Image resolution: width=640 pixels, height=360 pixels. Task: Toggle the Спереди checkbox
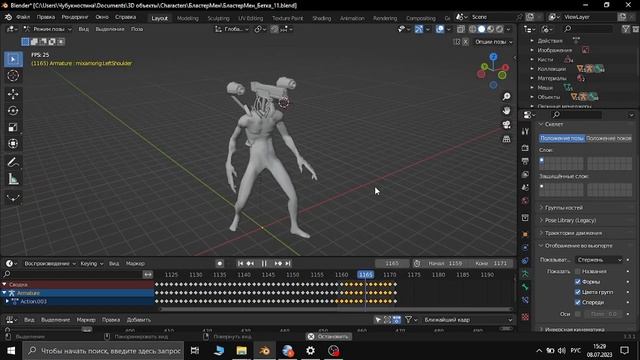(578, 302)
